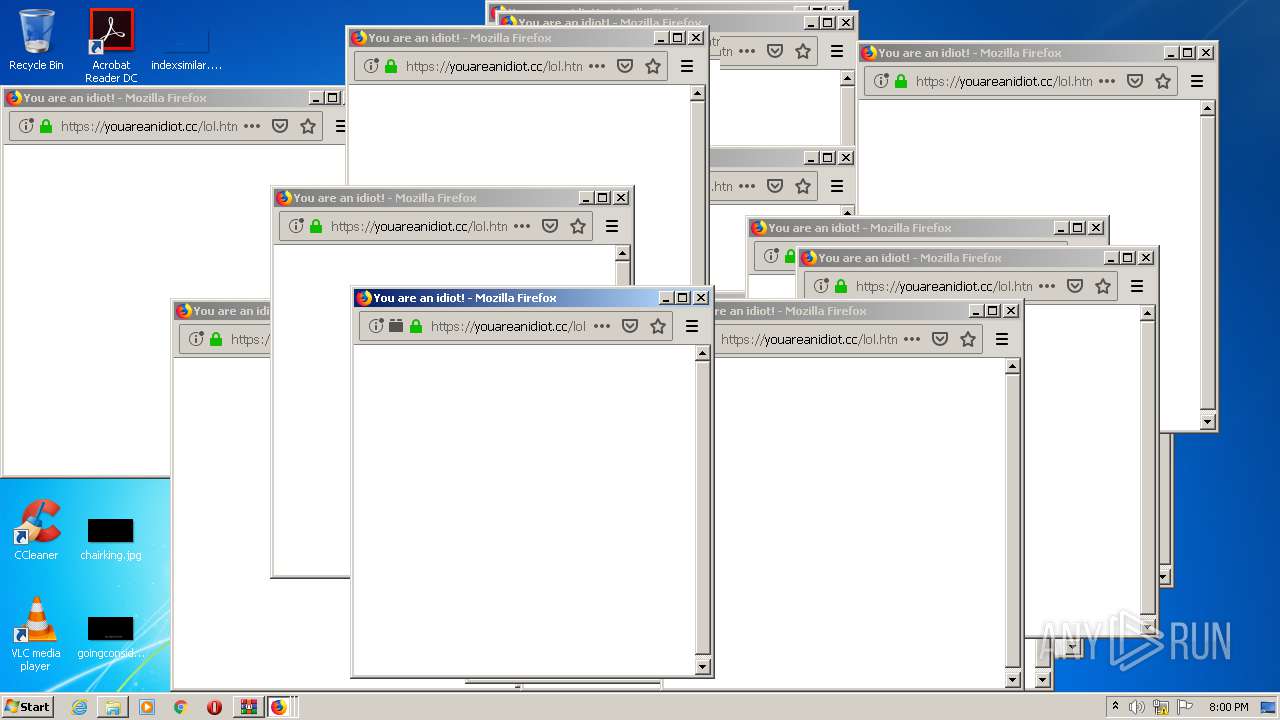Toggle bookmark star in leftmost Firefox window

point(308,126)
